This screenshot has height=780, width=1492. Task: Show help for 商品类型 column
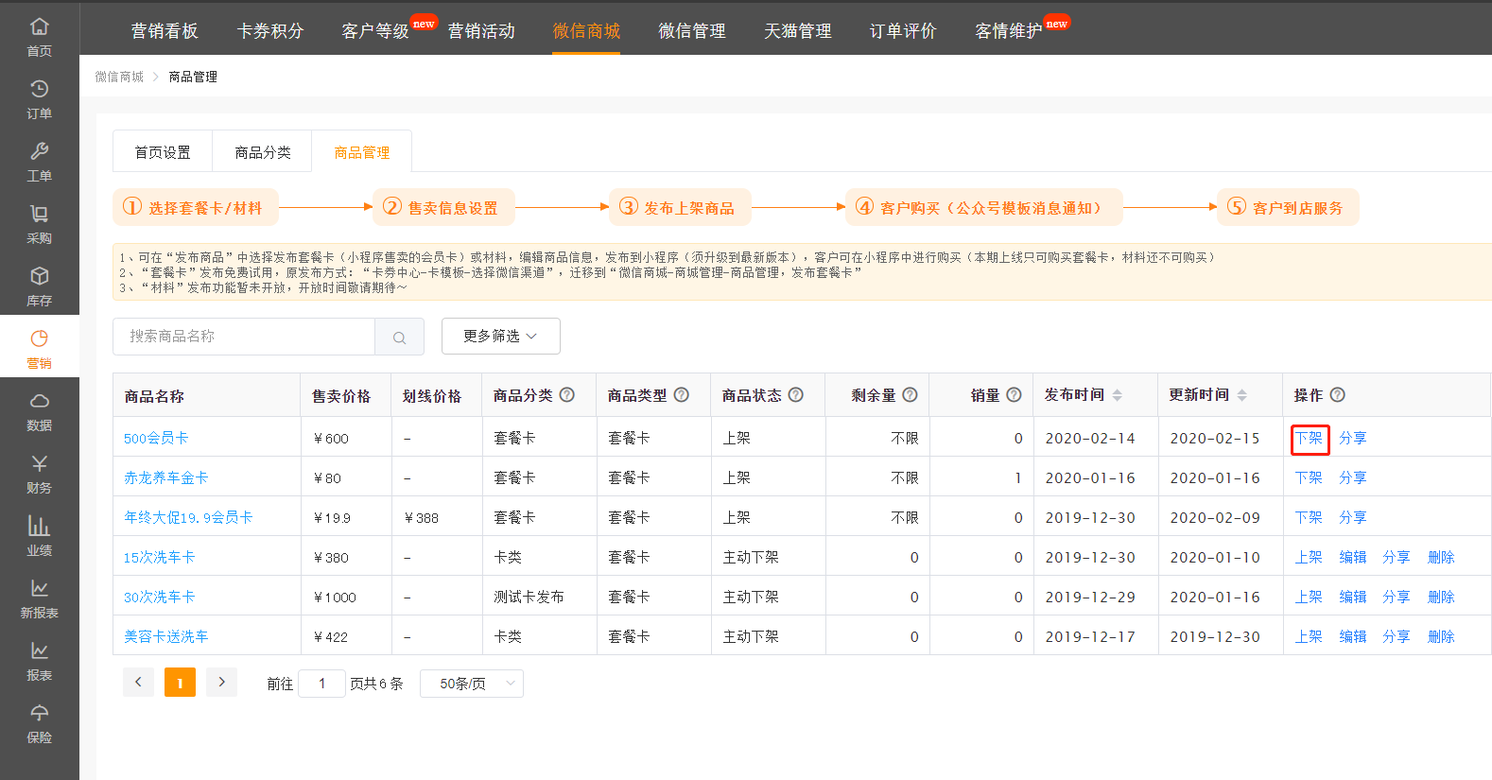681,395
